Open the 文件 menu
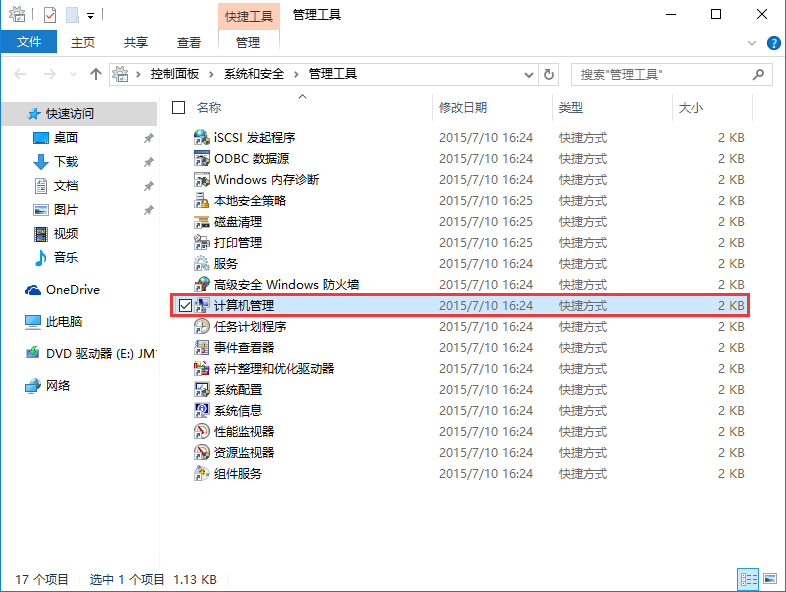This screenshot has height=592, width=786. [29, 42]
